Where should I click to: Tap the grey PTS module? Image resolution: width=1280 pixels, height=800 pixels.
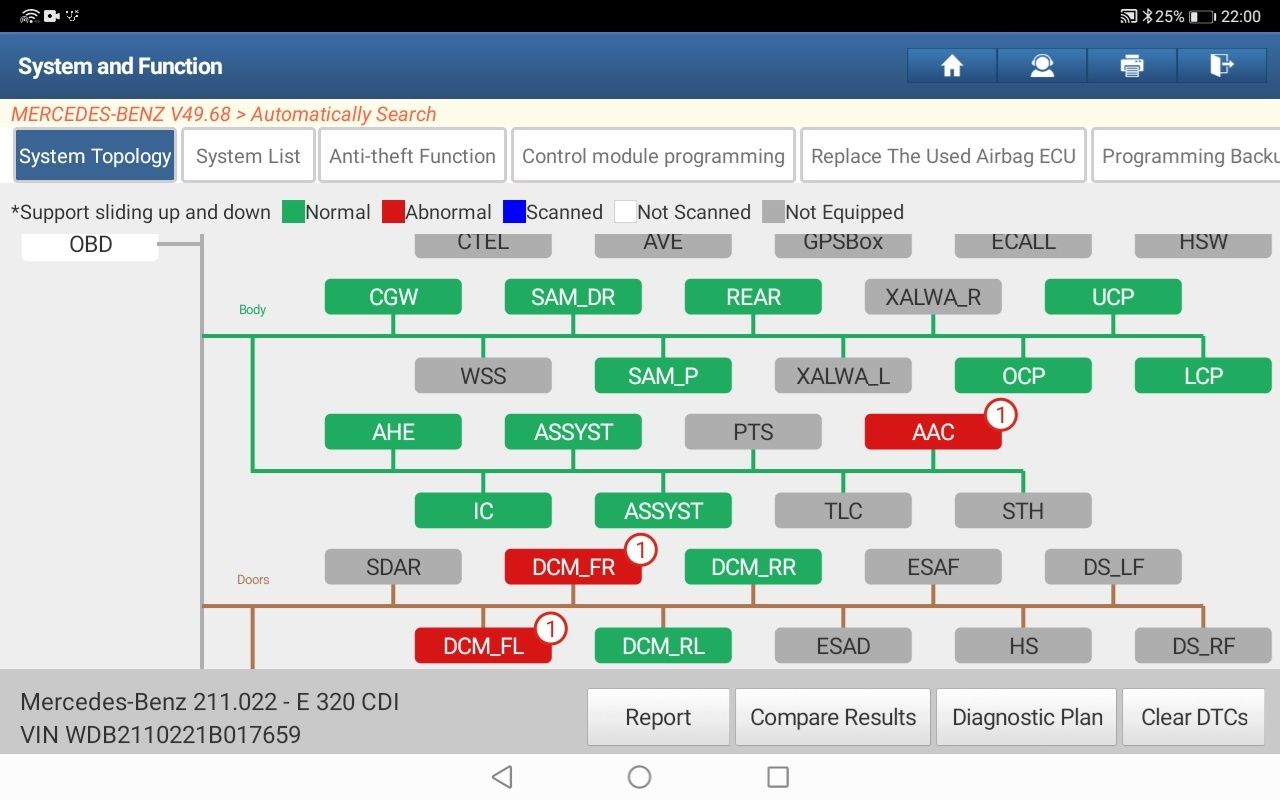pos(753,432)
